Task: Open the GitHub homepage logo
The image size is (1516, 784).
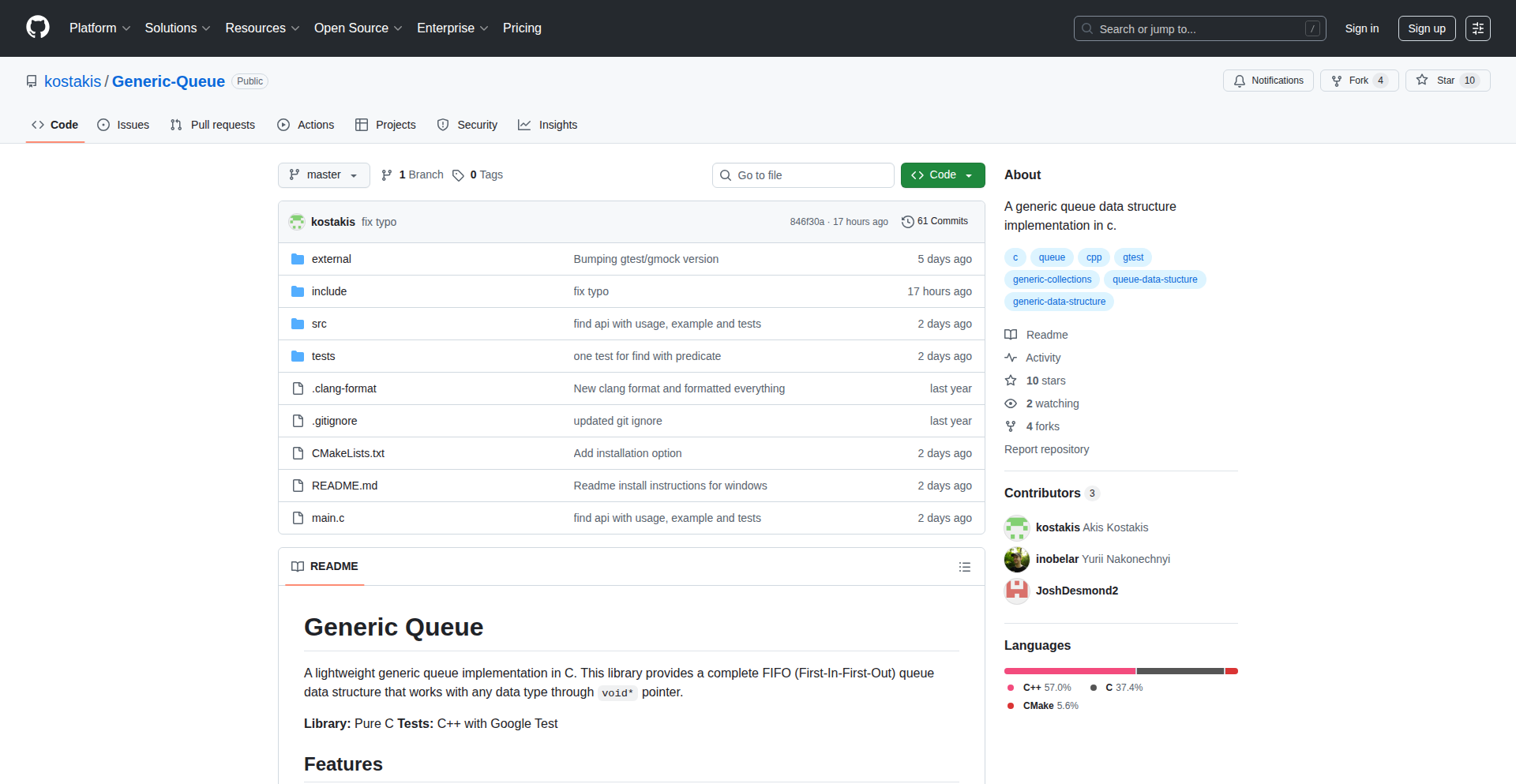Action: click(38, 28)
